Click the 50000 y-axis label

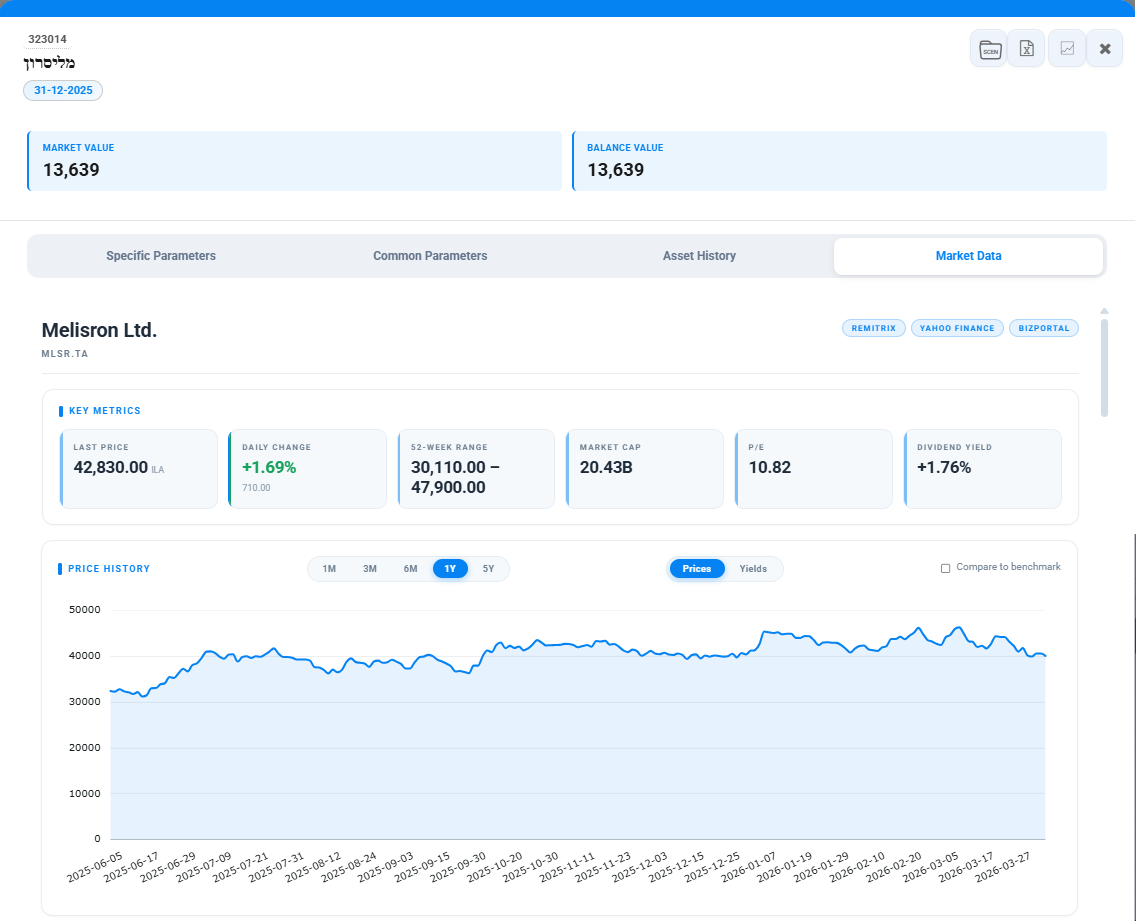click(85, 609)
